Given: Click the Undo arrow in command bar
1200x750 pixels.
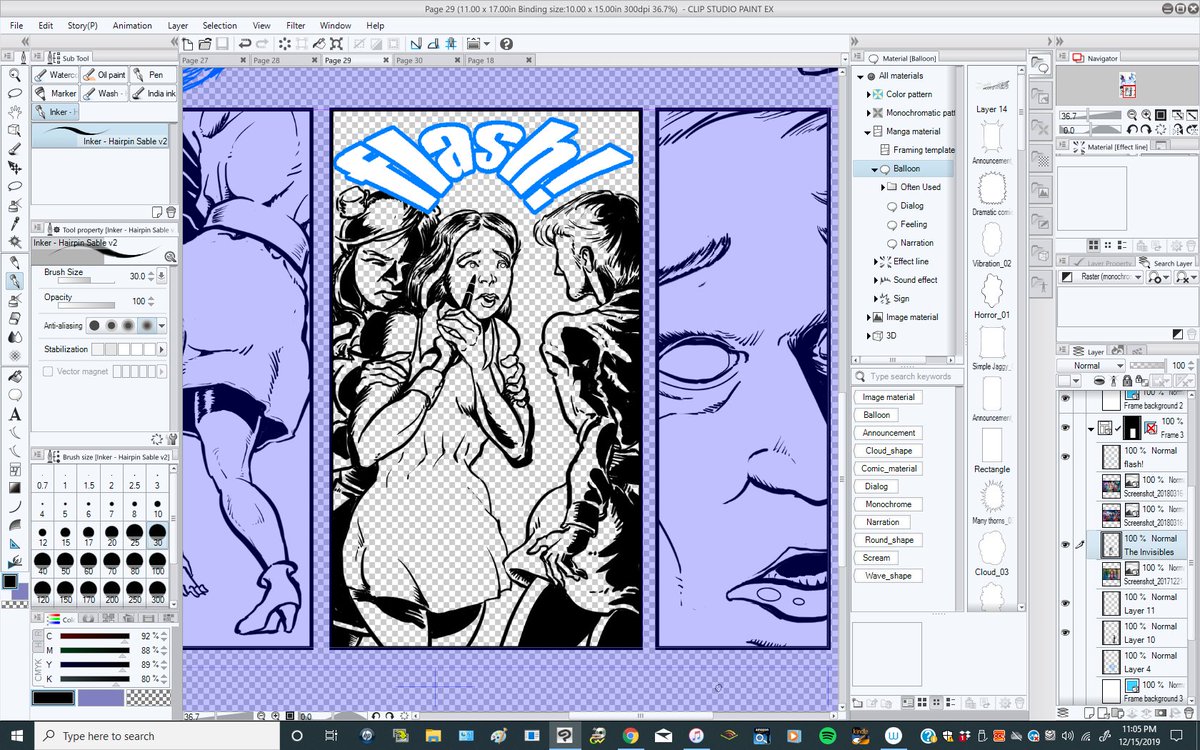Looking at the screenshot, I should click(x=245, y=44).
